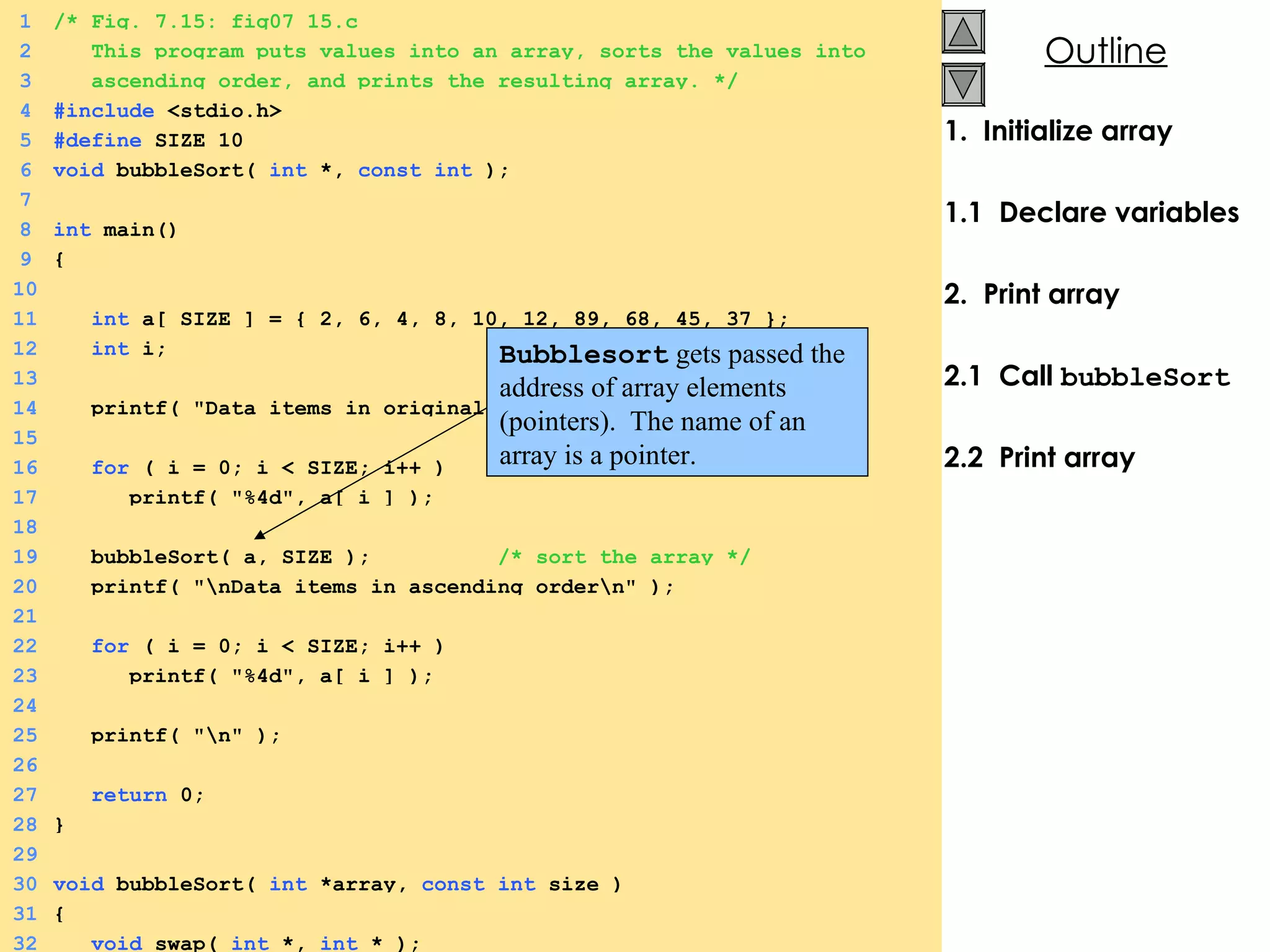This screenshot has height=952, width=1270.
Task: Click the 'int main()' line
Action: [x=115, y=230]
